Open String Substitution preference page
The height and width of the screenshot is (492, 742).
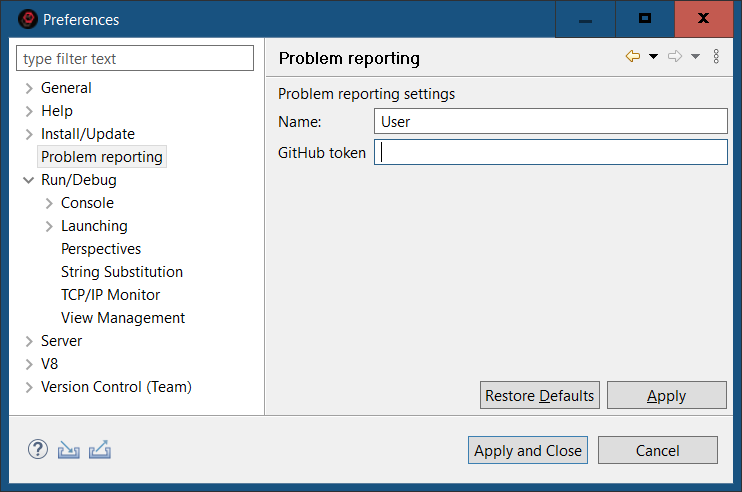coord(122,272)
